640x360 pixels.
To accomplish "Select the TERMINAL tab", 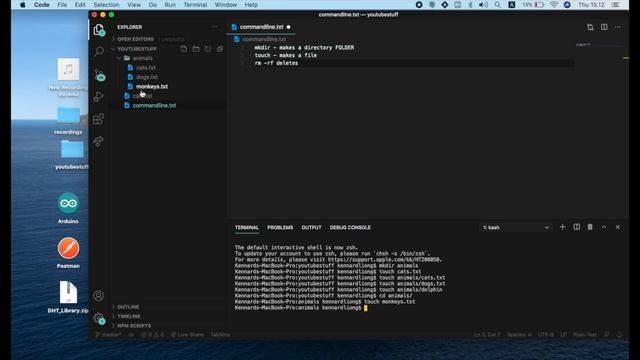I will coord(247,227).
